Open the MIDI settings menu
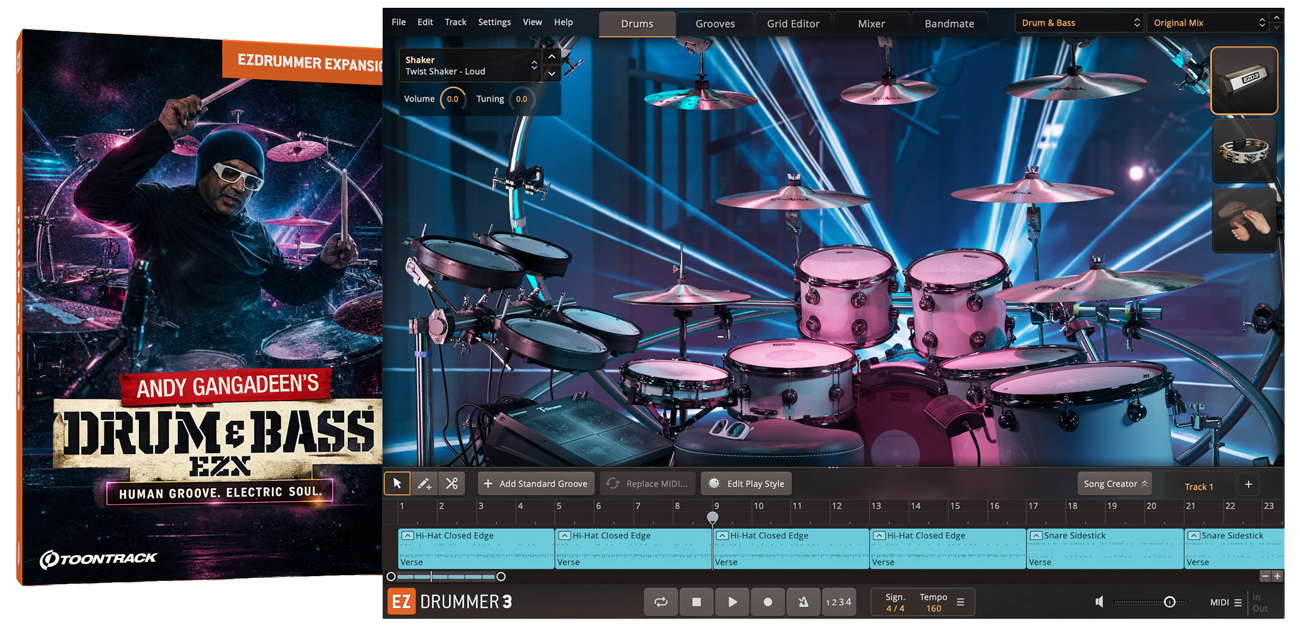Screen dimensions: 1300x626 pos(1225,603)
